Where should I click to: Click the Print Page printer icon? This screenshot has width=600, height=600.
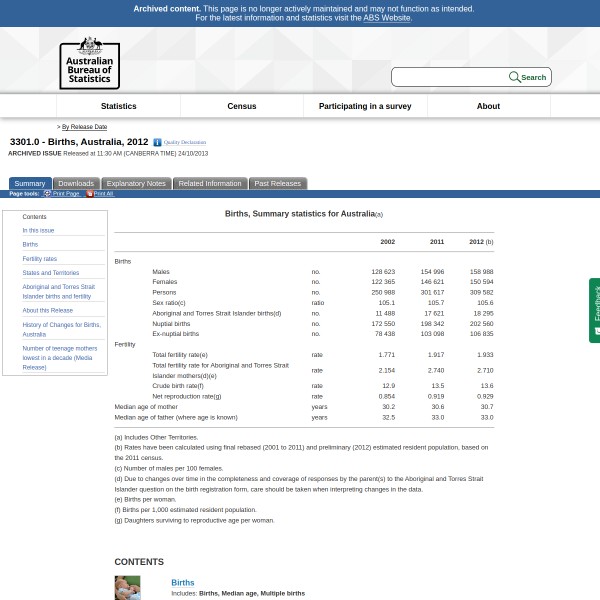[x=47, y=194]
